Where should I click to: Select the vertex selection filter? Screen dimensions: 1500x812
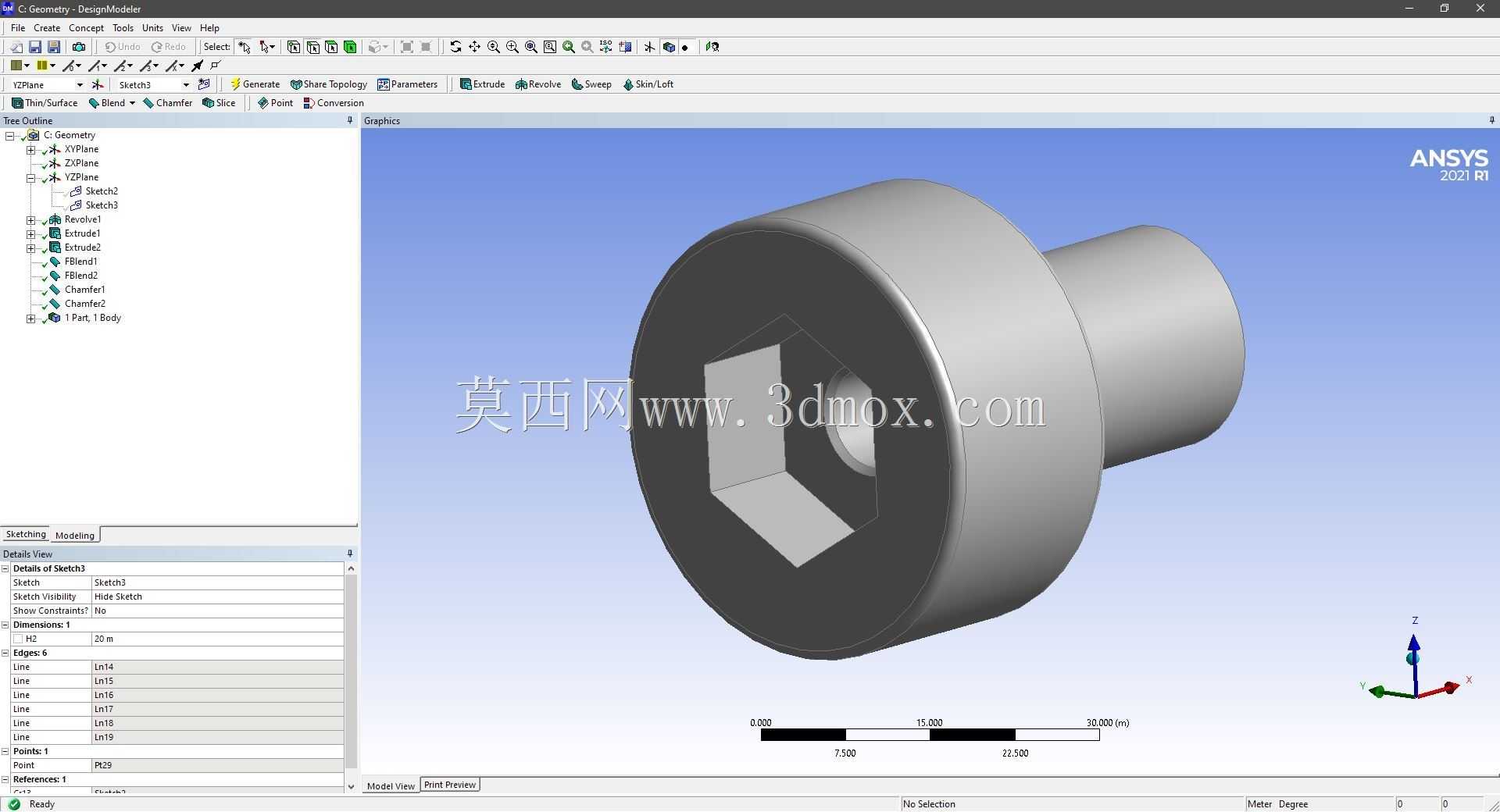click(294, 47)
